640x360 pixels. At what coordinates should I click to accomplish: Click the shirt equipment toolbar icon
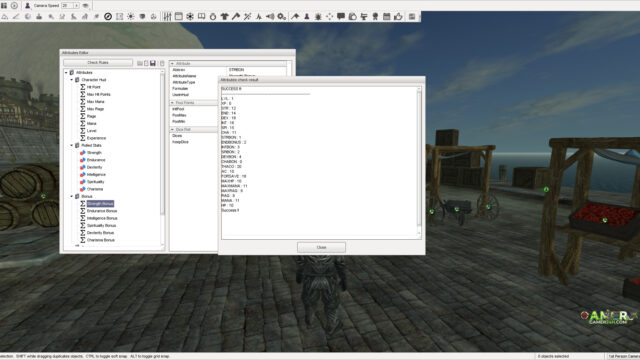point(224,16)
